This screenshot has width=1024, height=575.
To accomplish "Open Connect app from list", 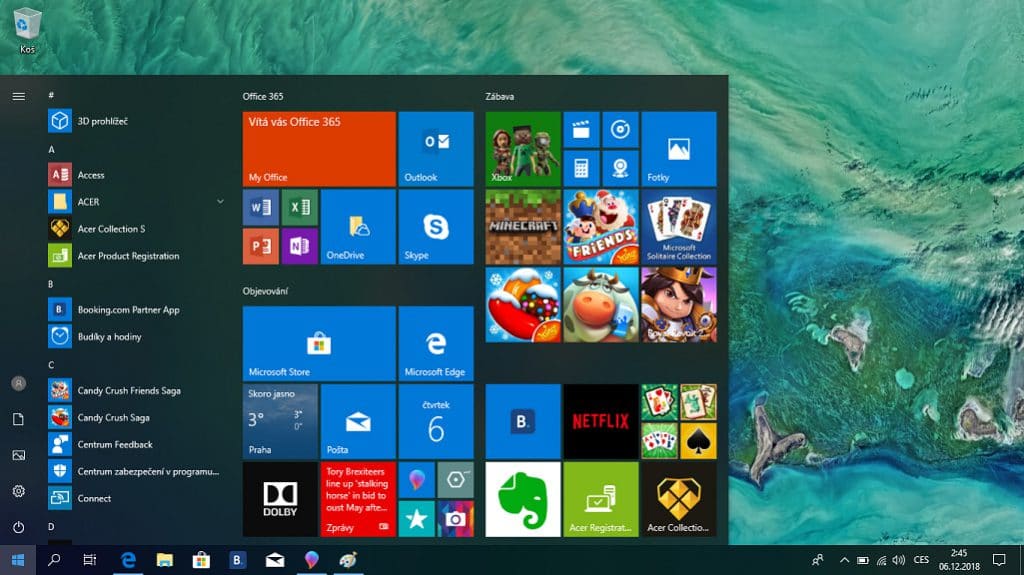I will (x=136, y=498).
